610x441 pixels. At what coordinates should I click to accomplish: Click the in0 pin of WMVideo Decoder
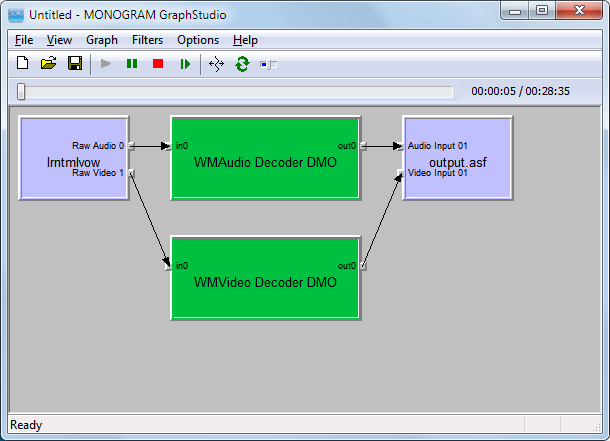168,266
